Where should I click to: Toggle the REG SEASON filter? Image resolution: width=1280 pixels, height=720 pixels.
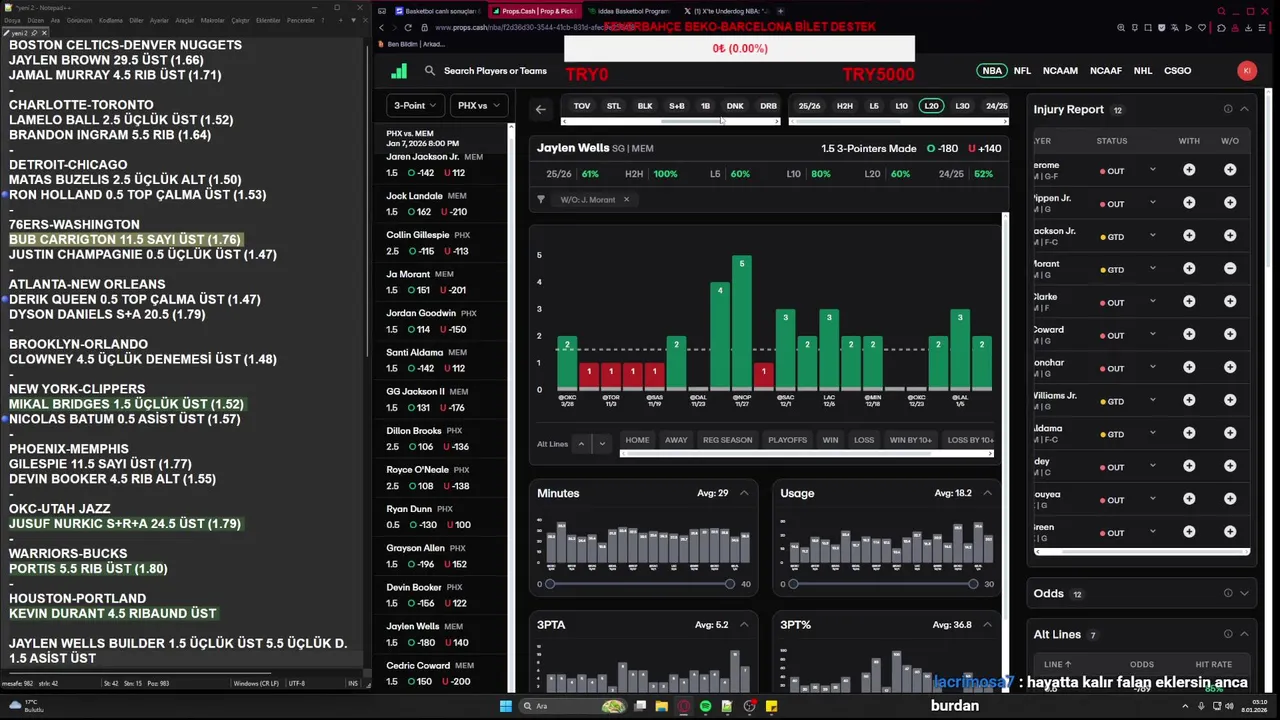tap(727, 440)
